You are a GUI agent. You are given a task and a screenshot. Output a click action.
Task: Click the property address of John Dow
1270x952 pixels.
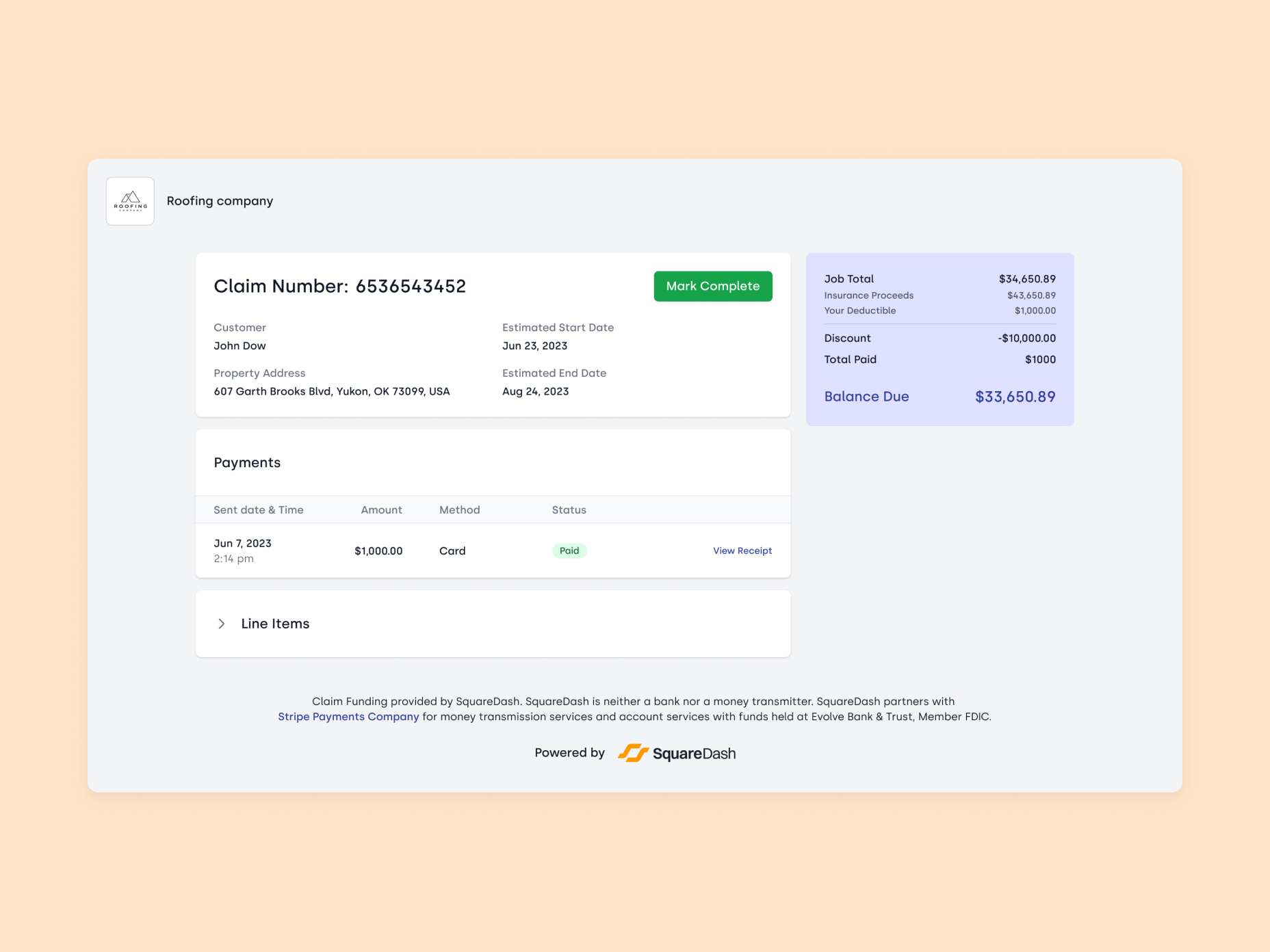click(331, 391)
